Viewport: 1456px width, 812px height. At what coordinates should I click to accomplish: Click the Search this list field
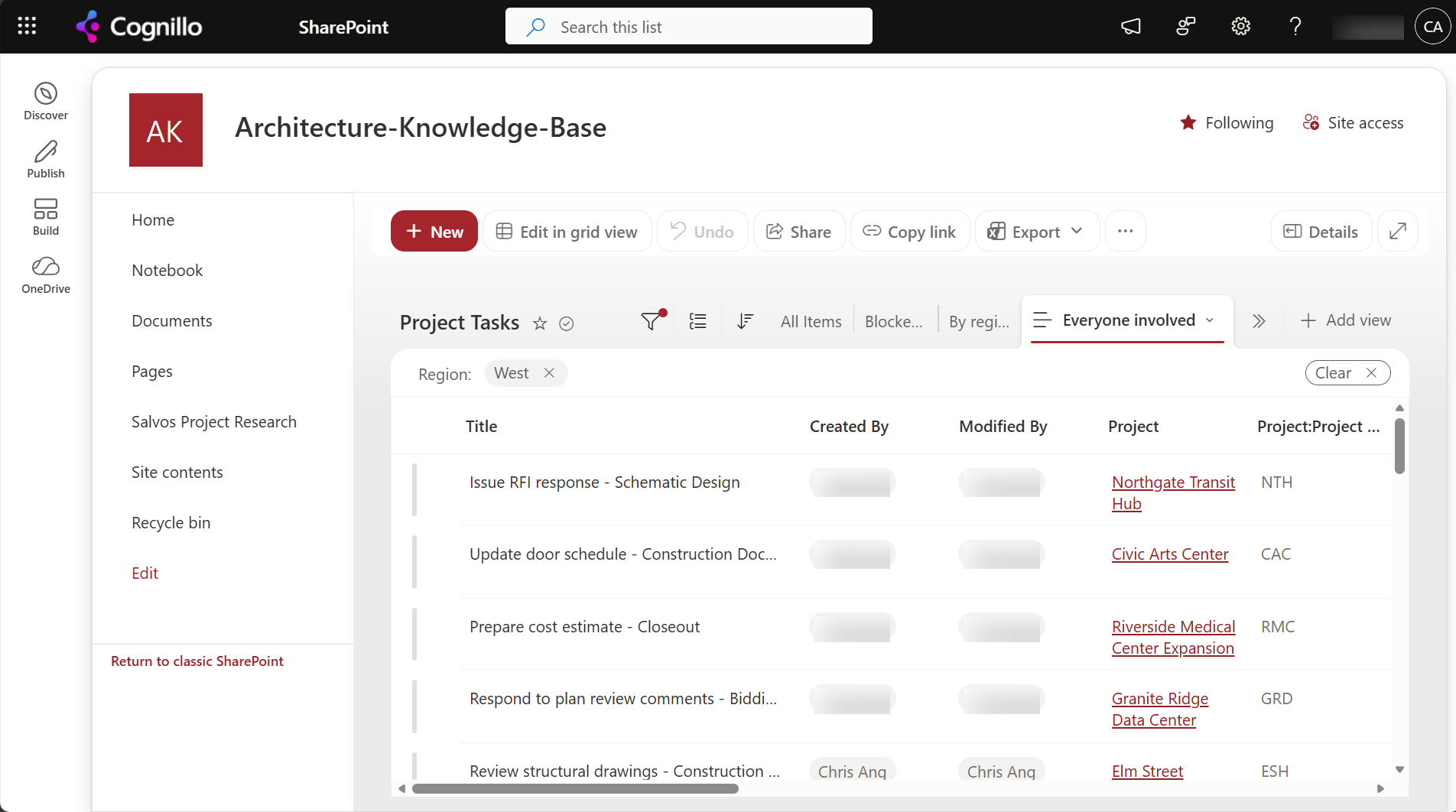point(688,27)
